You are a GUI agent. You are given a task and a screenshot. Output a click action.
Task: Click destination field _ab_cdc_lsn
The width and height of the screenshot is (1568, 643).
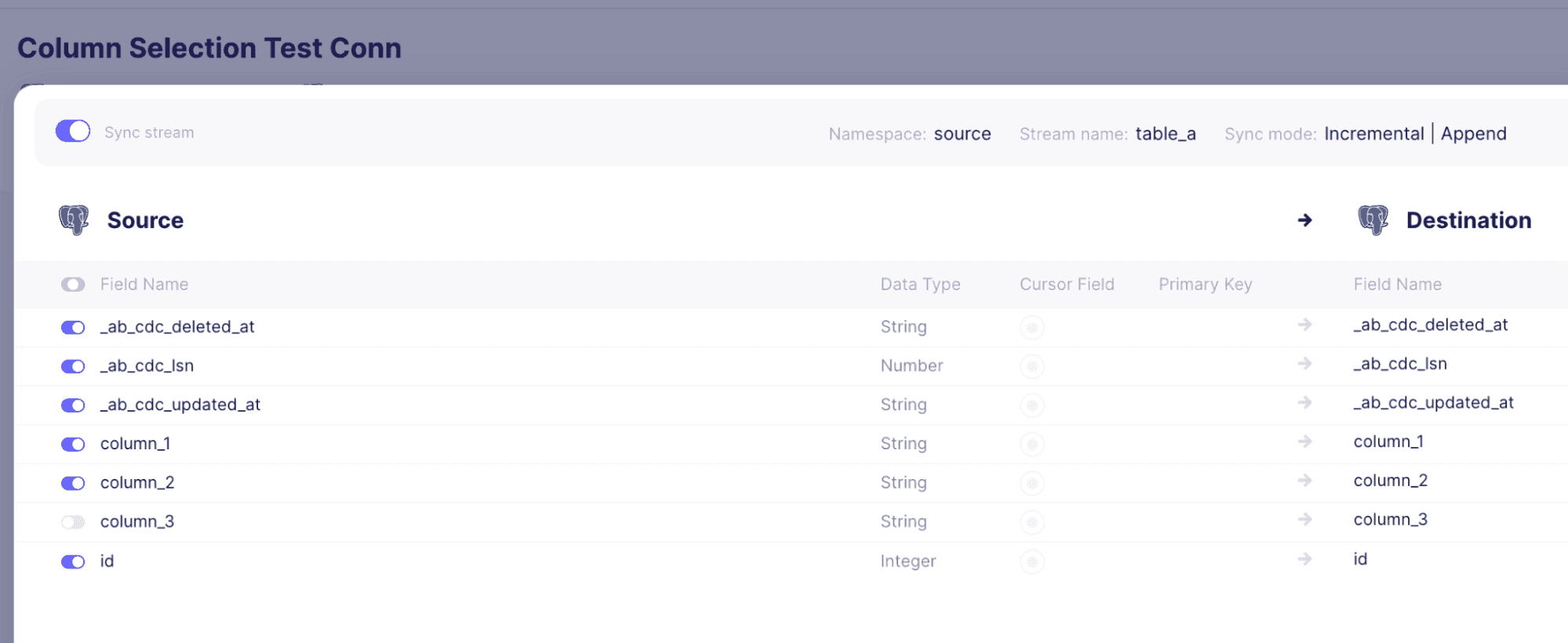tap(1400, 364)
